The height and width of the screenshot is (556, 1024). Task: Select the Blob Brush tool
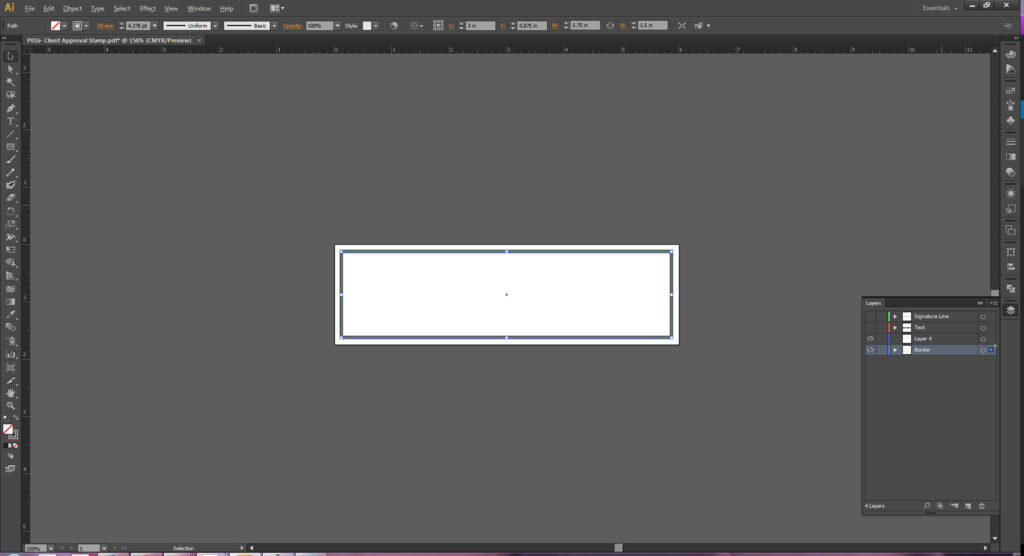(x=10, y=185)
